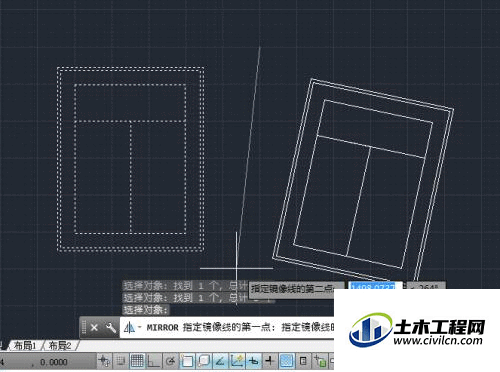Toggle Dynamic UCS icon
This screenshot has width=500, height=372.
click(x=237, y=361)
